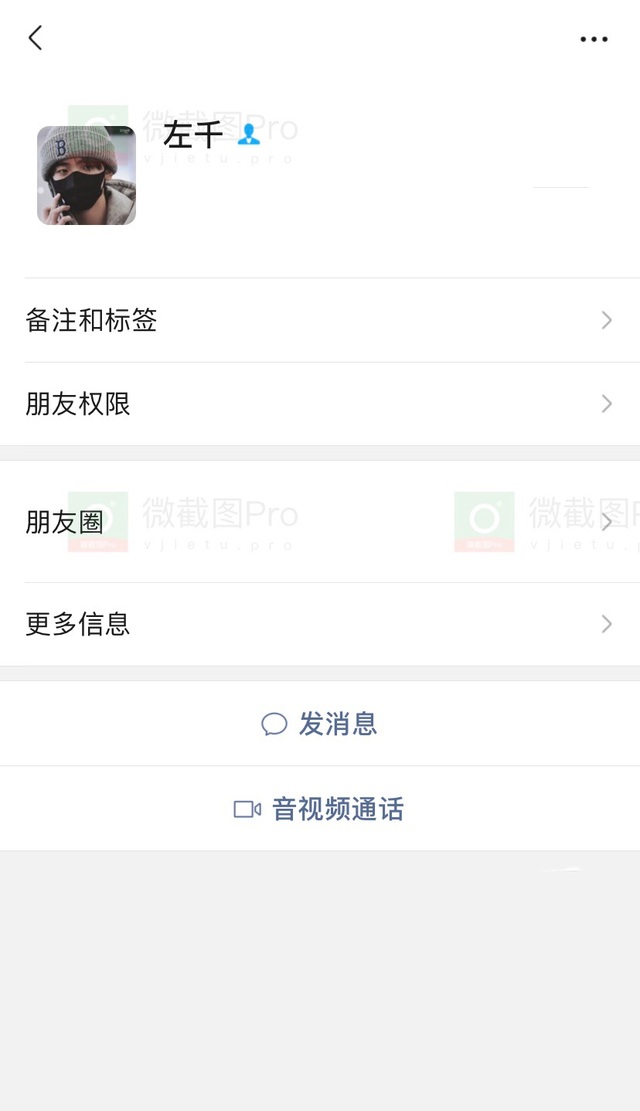Open 备注和标签 settings
This screenshot has width=640, height=1111.
(320, 320)
